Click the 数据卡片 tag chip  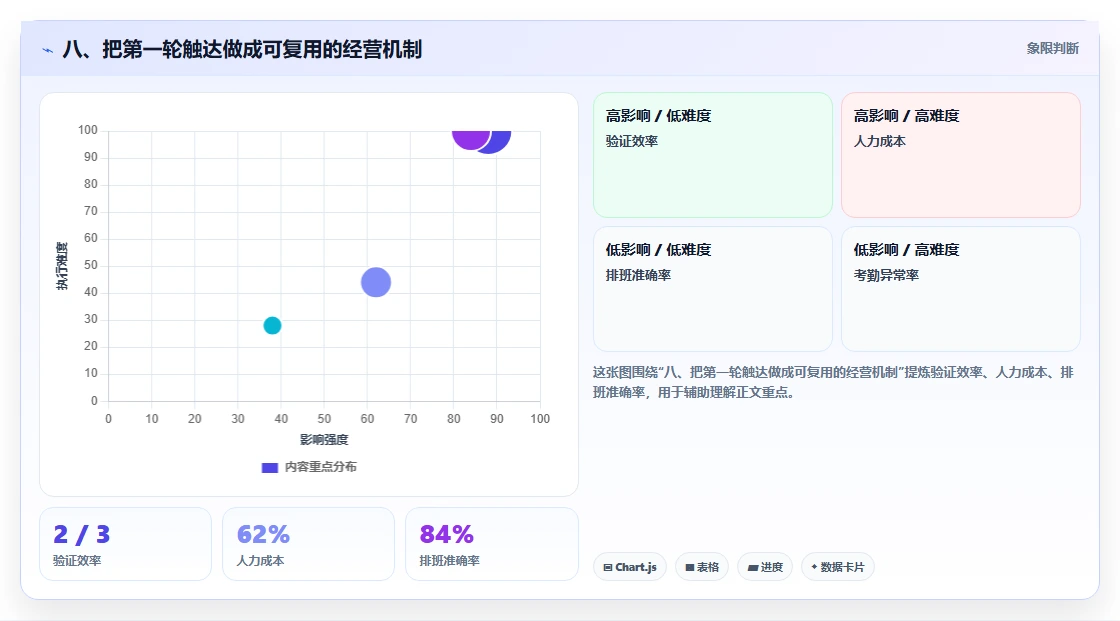837,567
